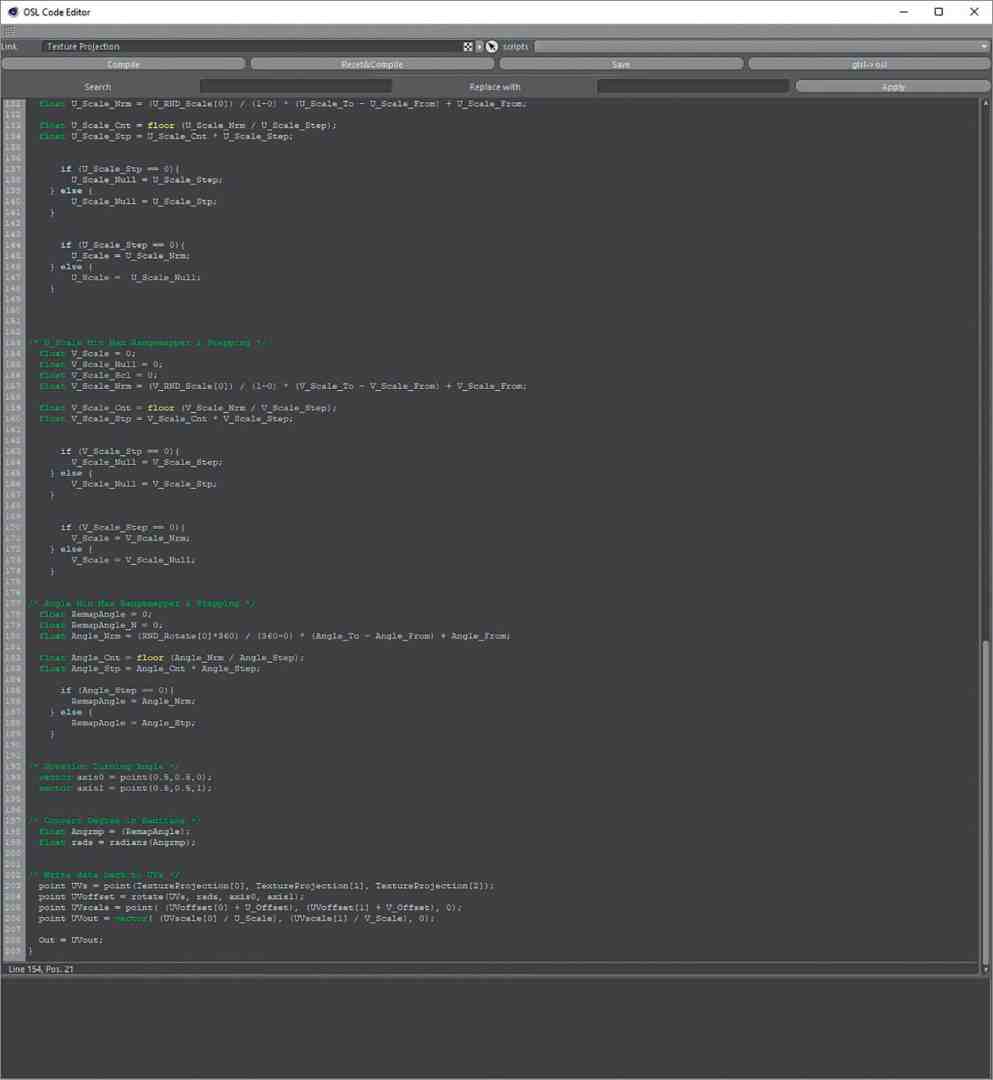
Task: Click inside the Search text field
Action: click(x=295, y=86)
